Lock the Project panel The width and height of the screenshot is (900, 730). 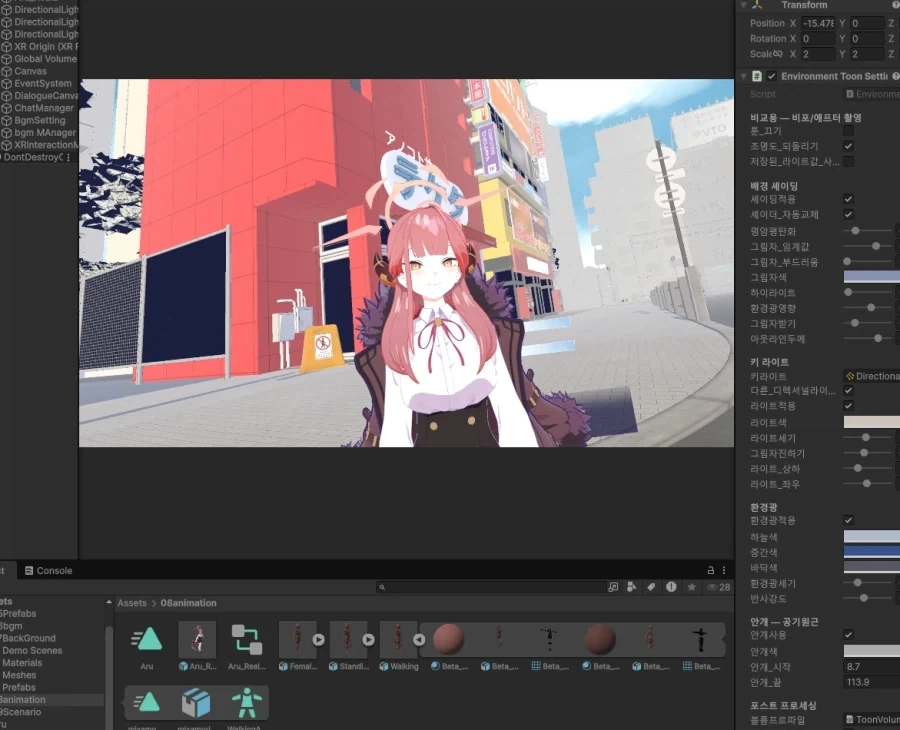(x=711, y=570)
